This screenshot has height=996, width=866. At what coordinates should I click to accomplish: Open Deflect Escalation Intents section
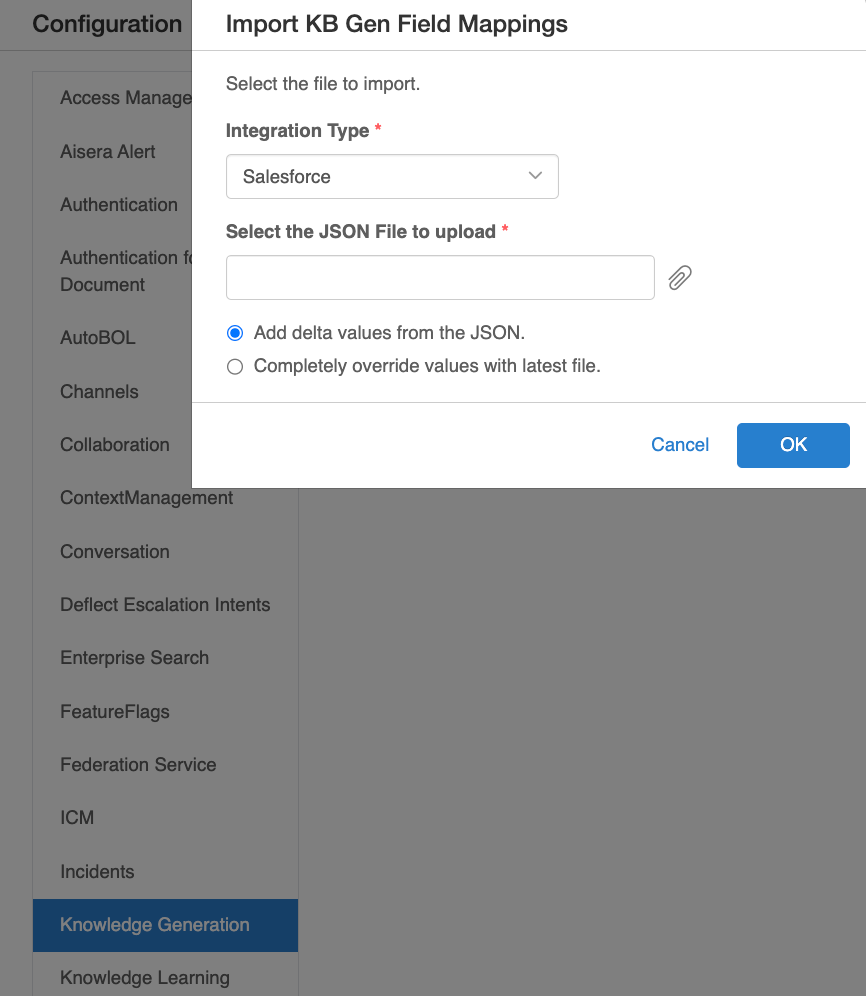tap(165, 605)
